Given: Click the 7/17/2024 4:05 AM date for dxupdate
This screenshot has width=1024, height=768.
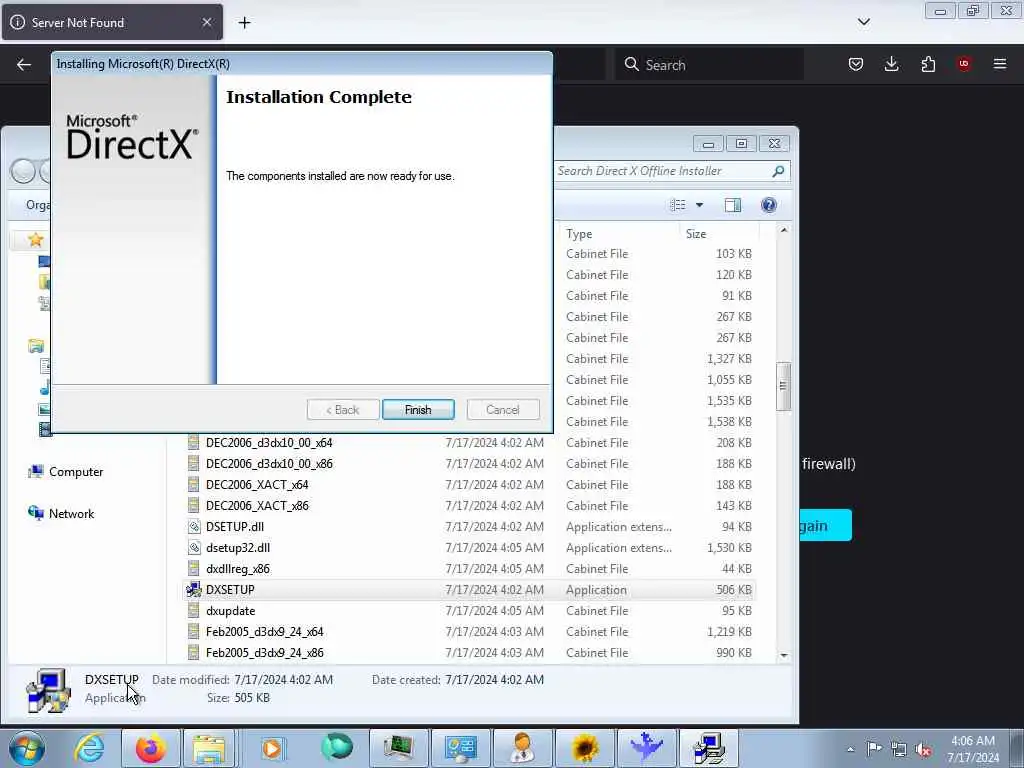Looking at the screenshot, I should click(x=494, y=611).
